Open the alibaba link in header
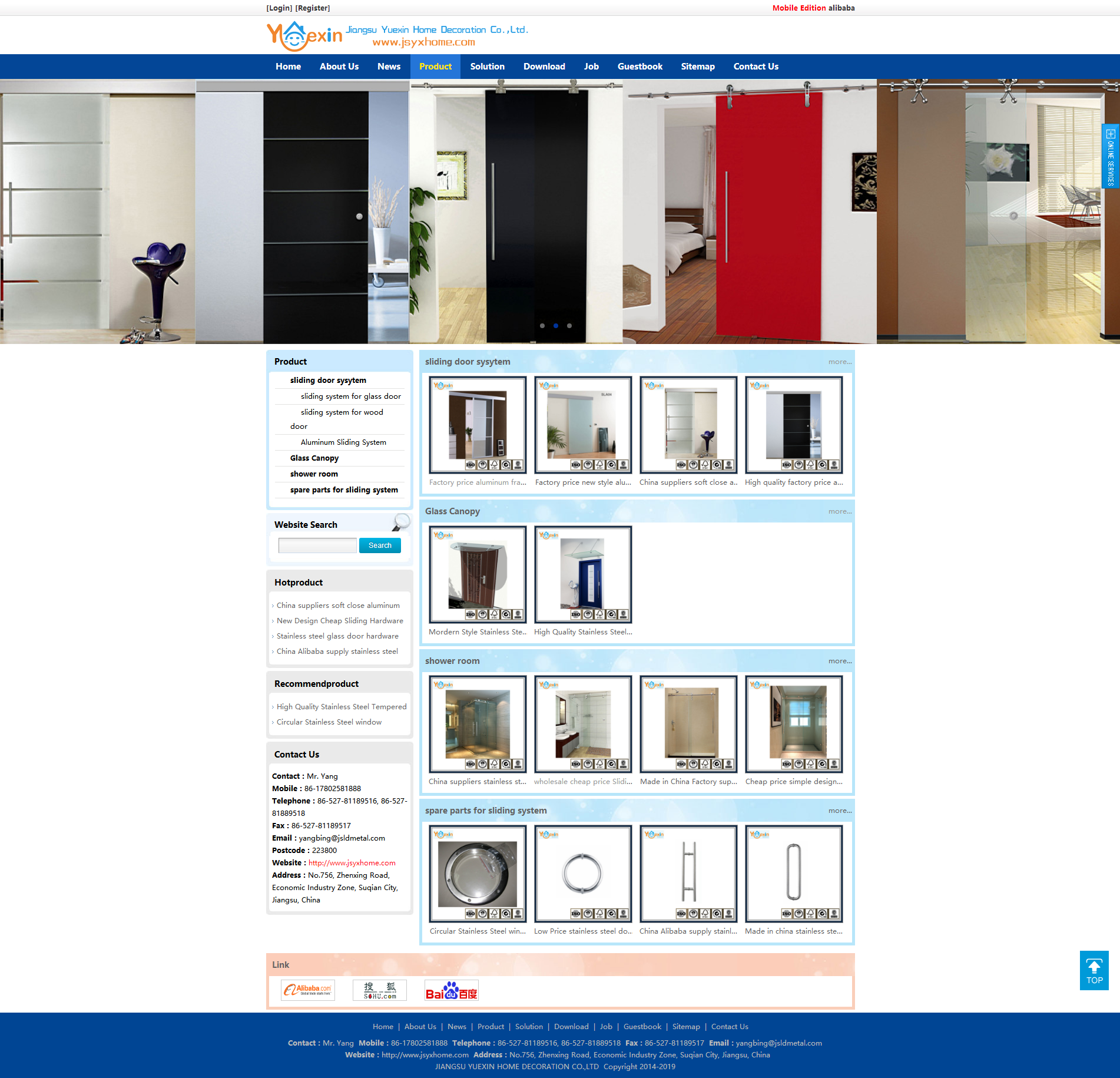The width and height of the screenshot is (1120, 1078). point(841,8)
